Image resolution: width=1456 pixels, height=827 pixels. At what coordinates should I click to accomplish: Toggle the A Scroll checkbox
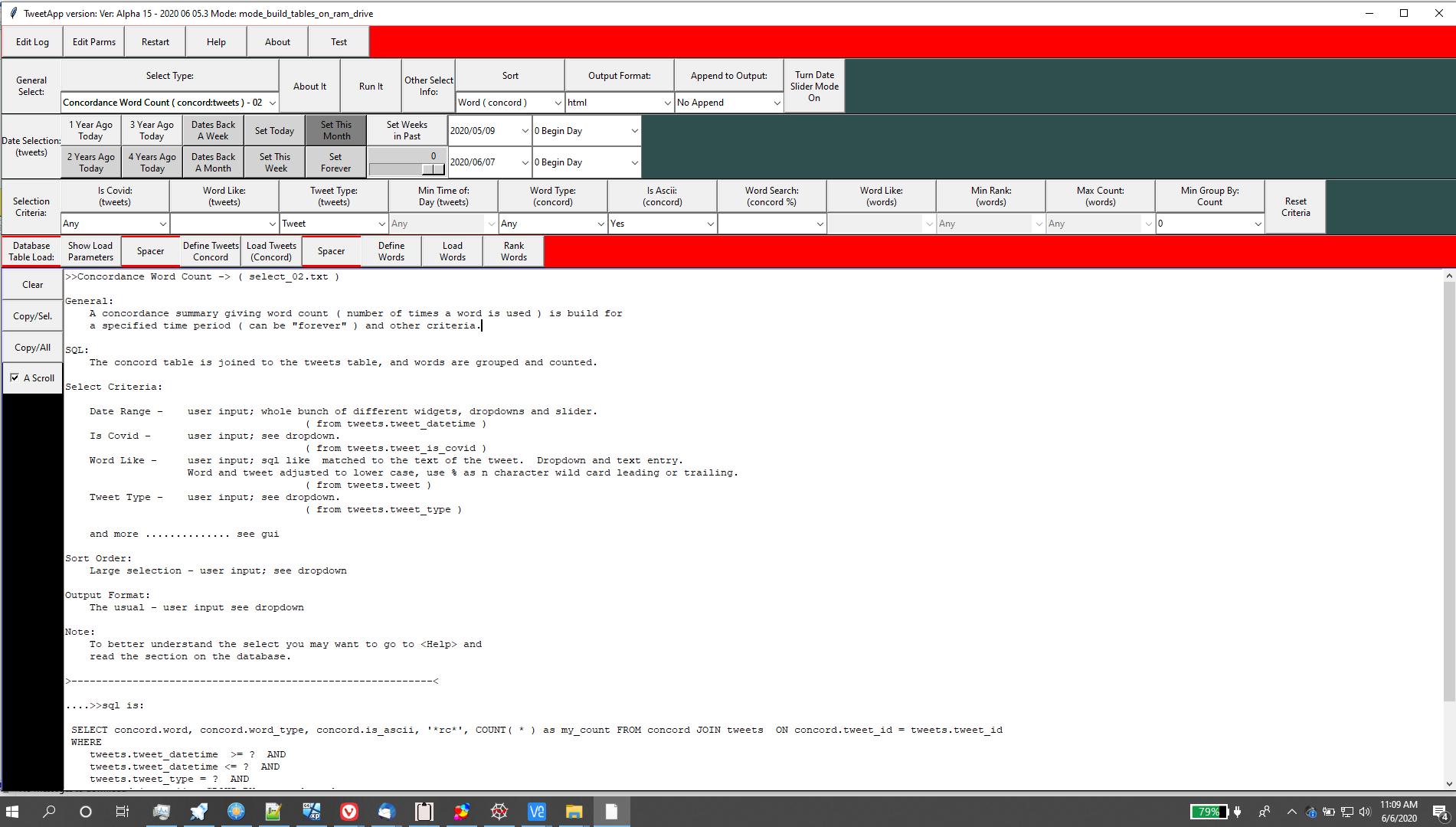(15, 378)
